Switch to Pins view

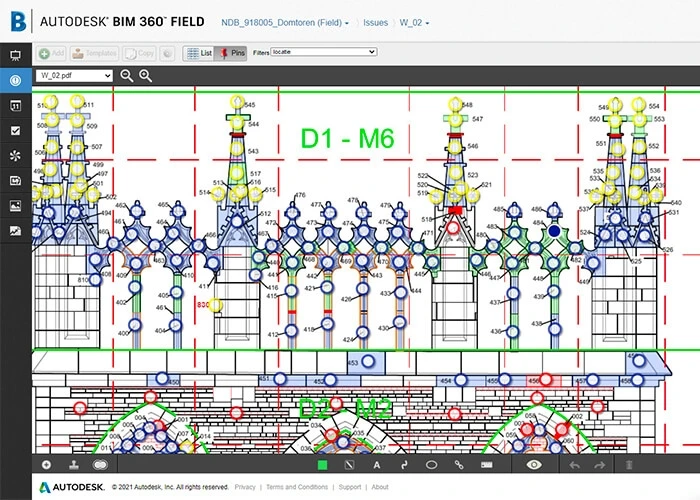click(x=231, y=53)
